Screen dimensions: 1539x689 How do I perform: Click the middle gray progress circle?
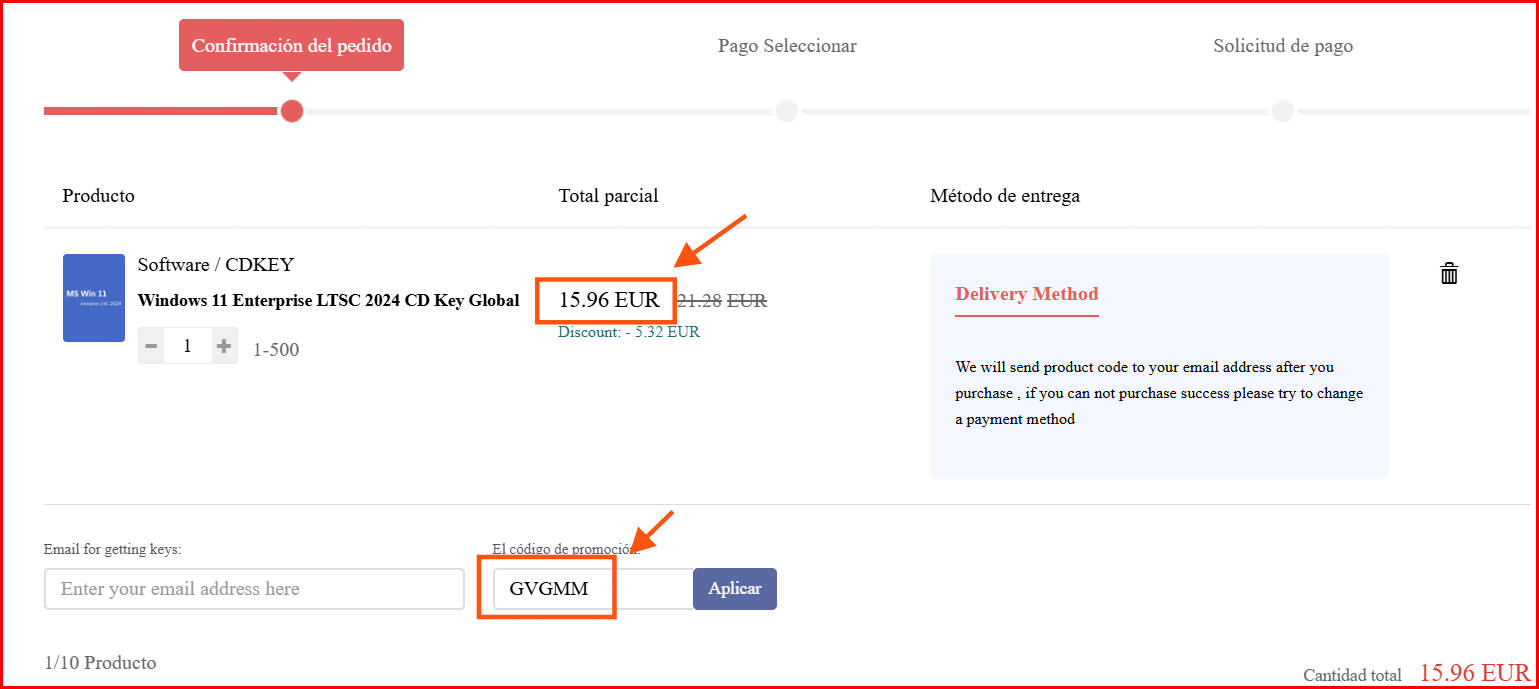tap(787, 110)
